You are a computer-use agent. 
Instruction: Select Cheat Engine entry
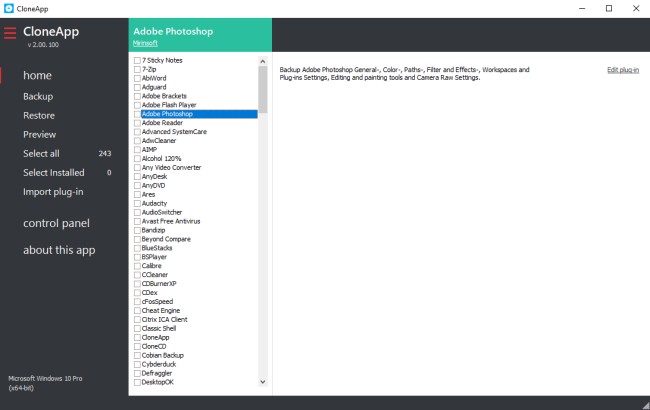pos(161,311)
